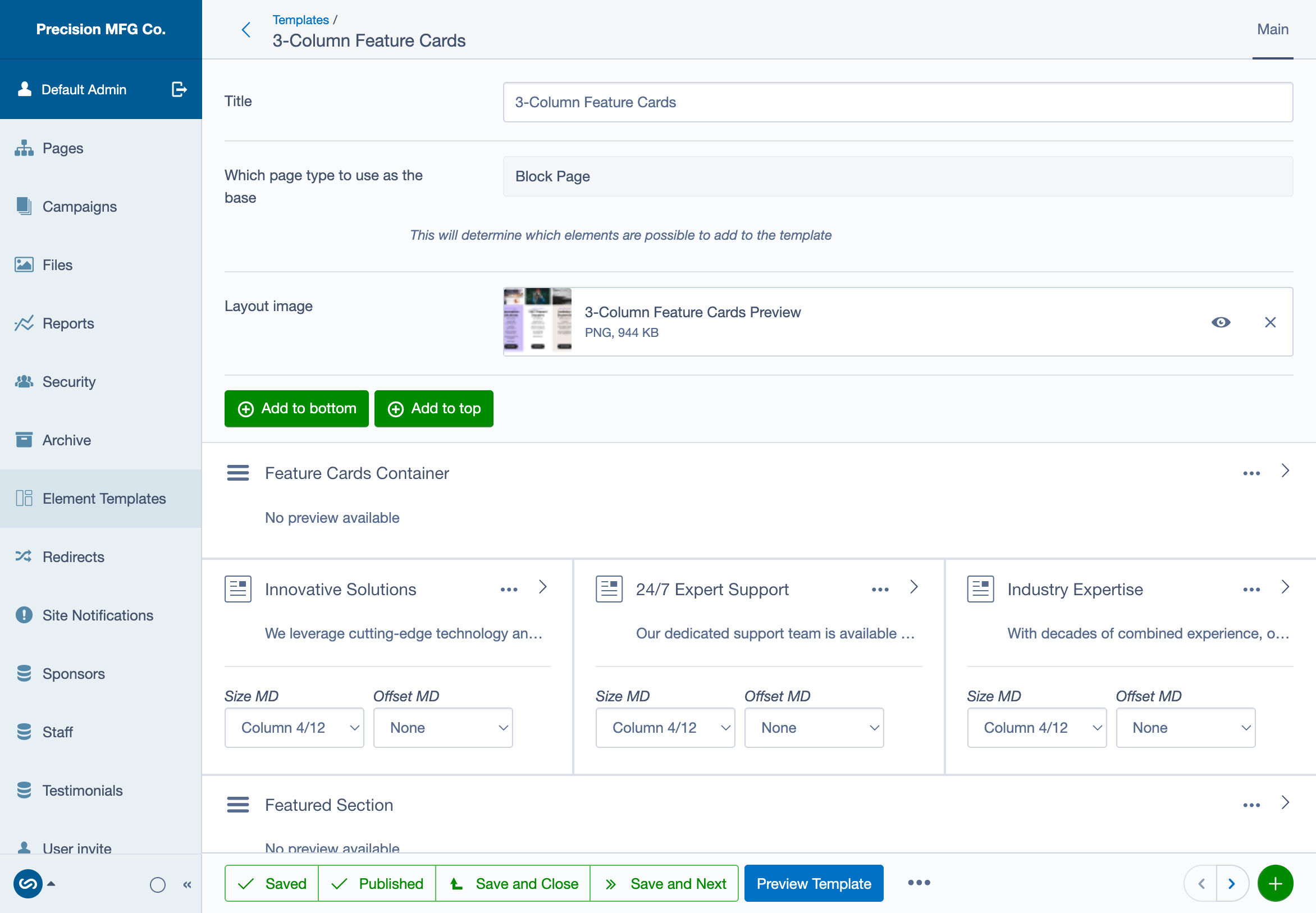
Task: Follow the Templates breadcrumb link
Action: tap(301, 20)
